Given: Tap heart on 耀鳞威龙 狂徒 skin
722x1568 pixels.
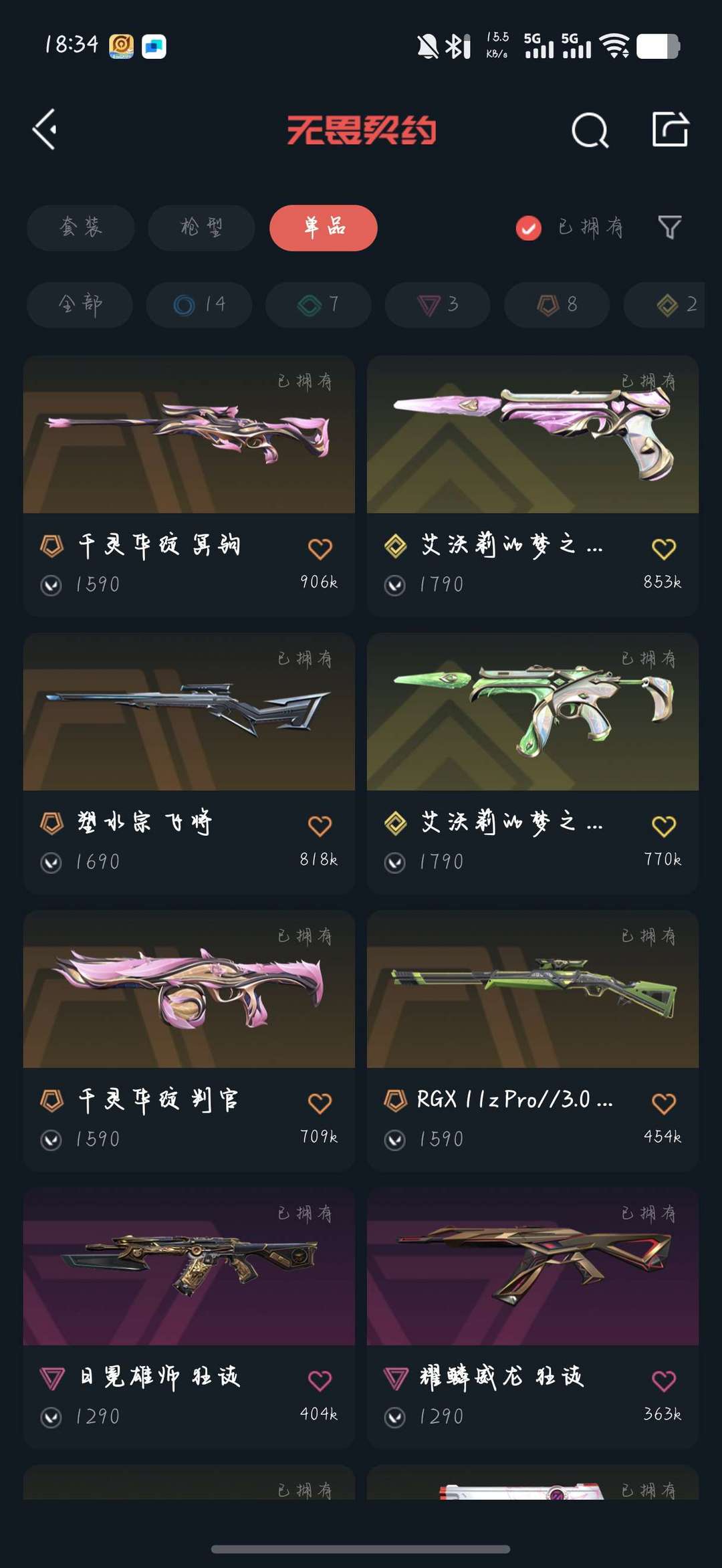Looking at the screenshot, I should coord(664,1380).
